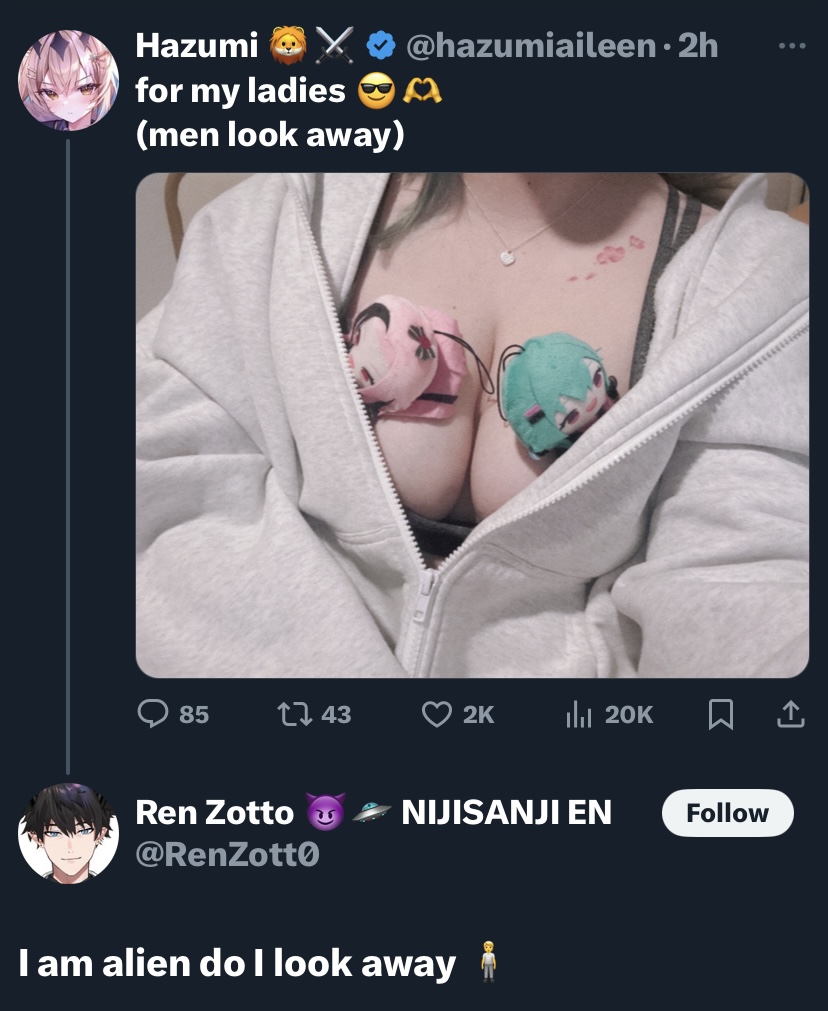
Task: Click the reply speech bubble icon
Action: coord(152,713)
